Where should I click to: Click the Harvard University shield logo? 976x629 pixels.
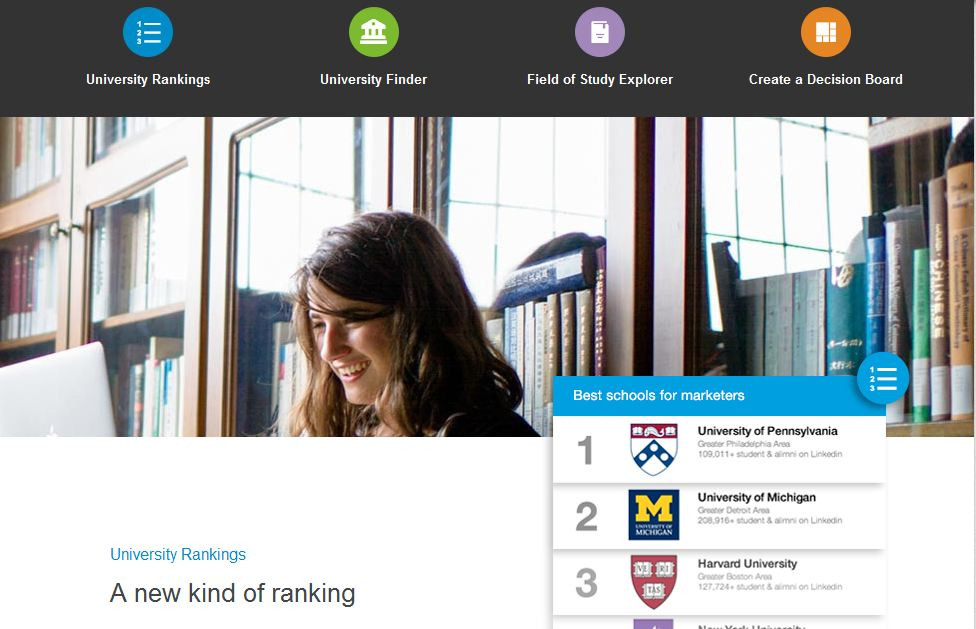pos(653,581)
